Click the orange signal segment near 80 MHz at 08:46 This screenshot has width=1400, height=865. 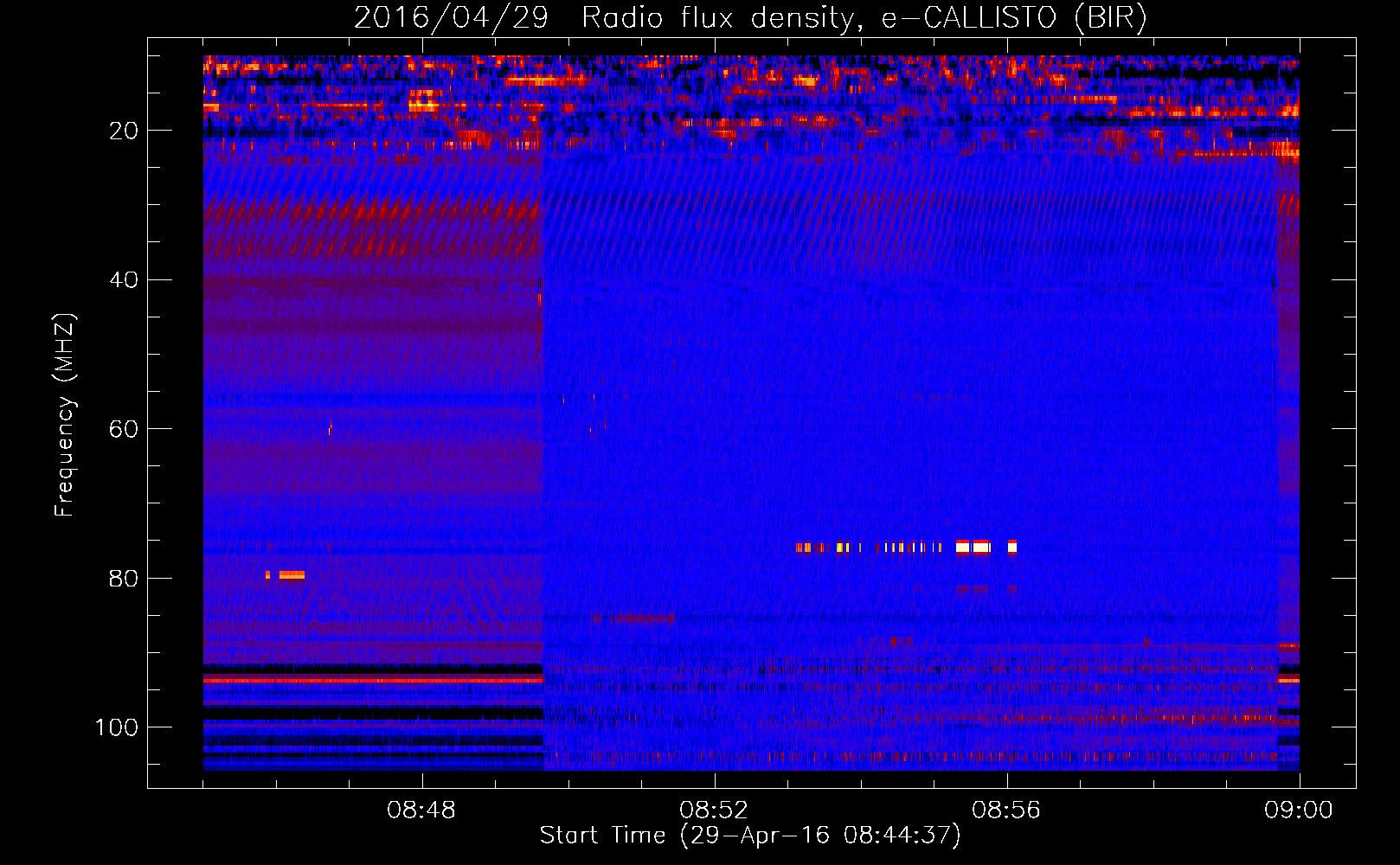292,575
